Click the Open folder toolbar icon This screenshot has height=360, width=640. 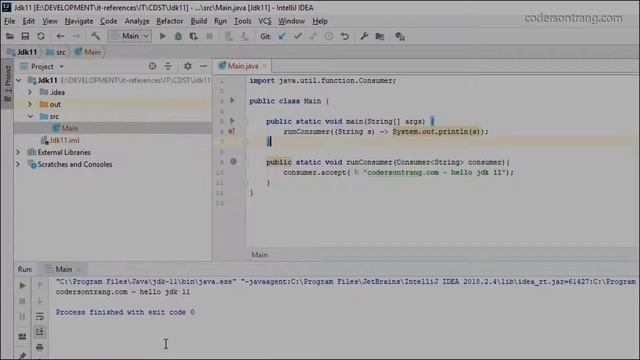(10, 36)
